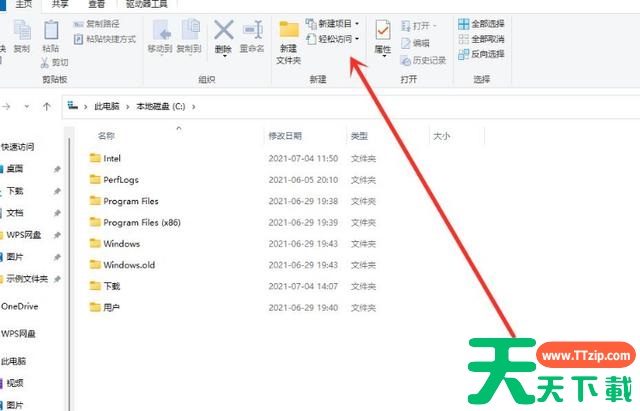Screen dimensions: 640x411
Task: Click the address bar drive icon
Action: point(73,106)
